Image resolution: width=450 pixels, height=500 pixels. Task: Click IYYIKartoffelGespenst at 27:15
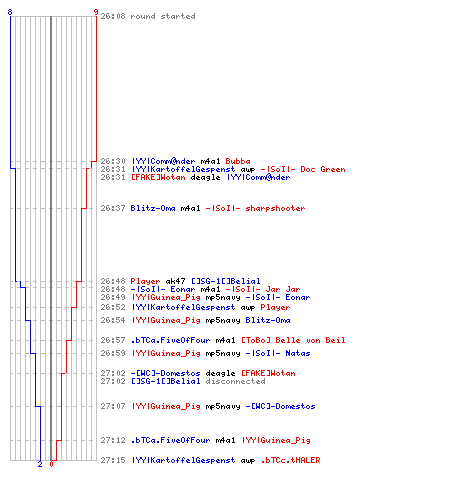[x=183, y=460]
